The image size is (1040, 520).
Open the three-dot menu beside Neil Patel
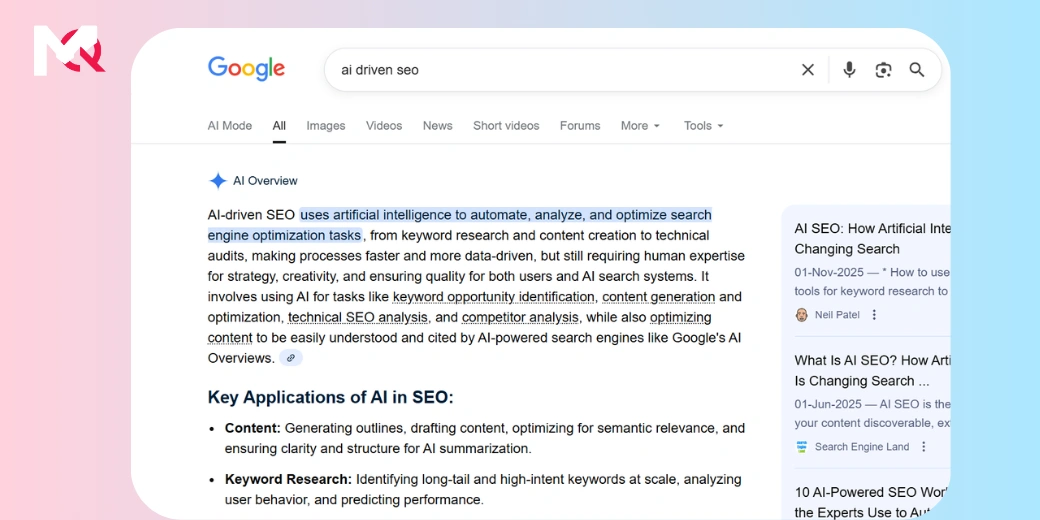click(874, 314)
